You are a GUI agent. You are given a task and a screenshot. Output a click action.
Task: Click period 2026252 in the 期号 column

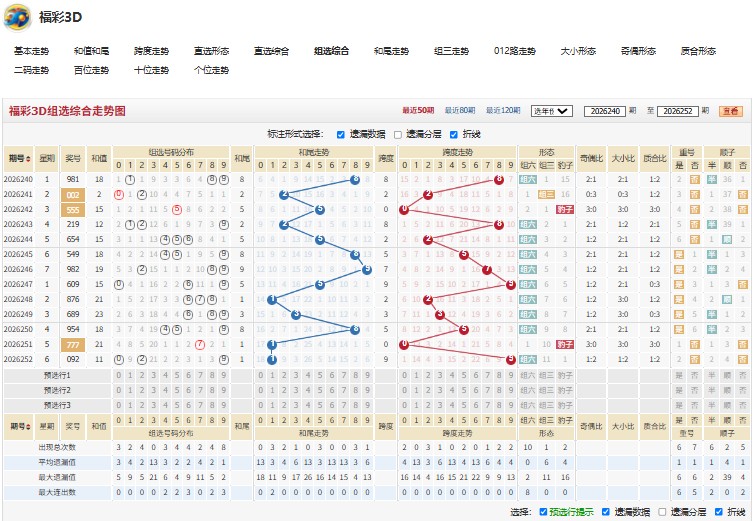click(x=18, y=359)
